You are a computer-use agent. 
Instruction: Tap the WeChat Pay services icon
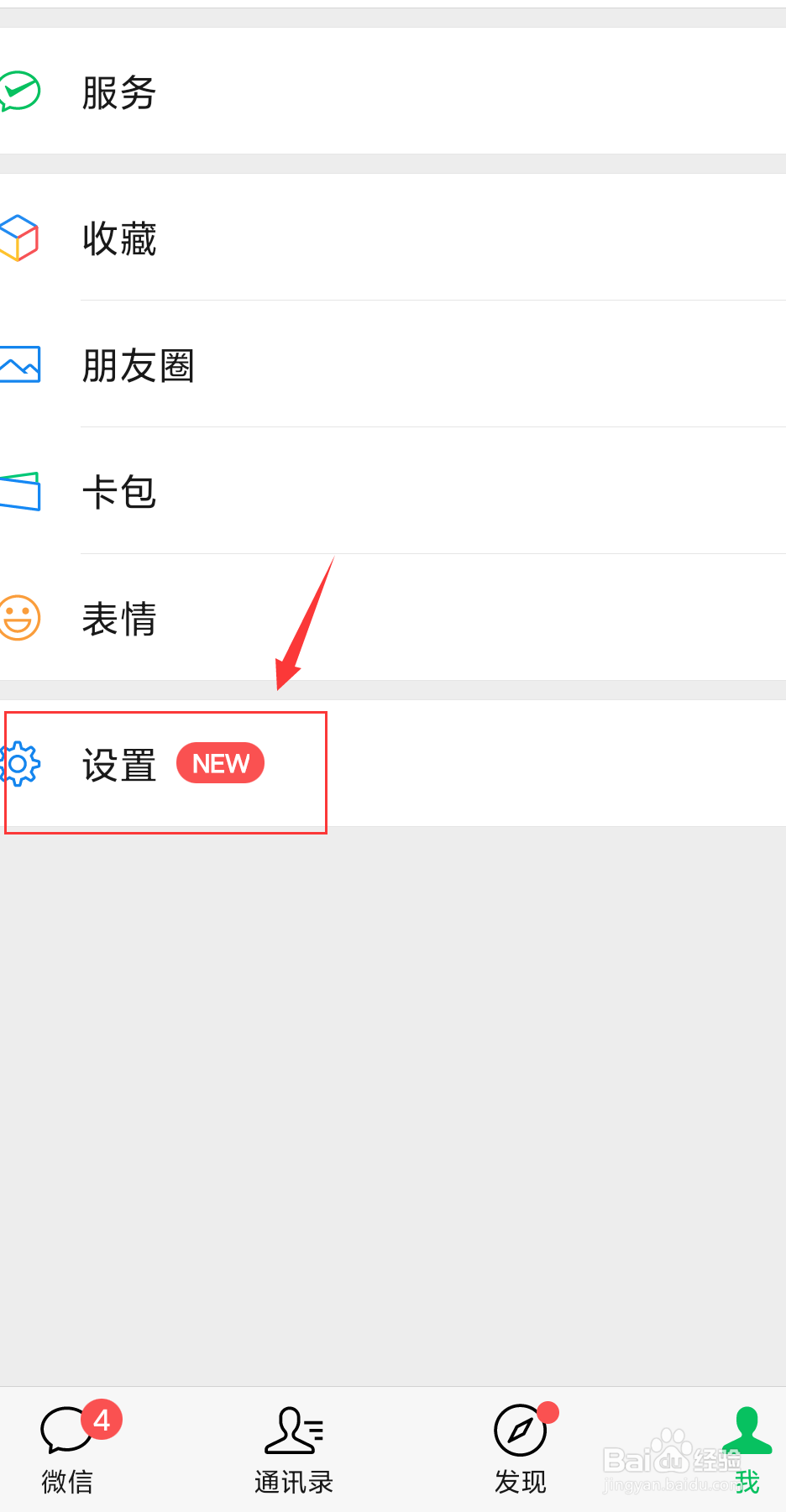[x=18, y=92]
